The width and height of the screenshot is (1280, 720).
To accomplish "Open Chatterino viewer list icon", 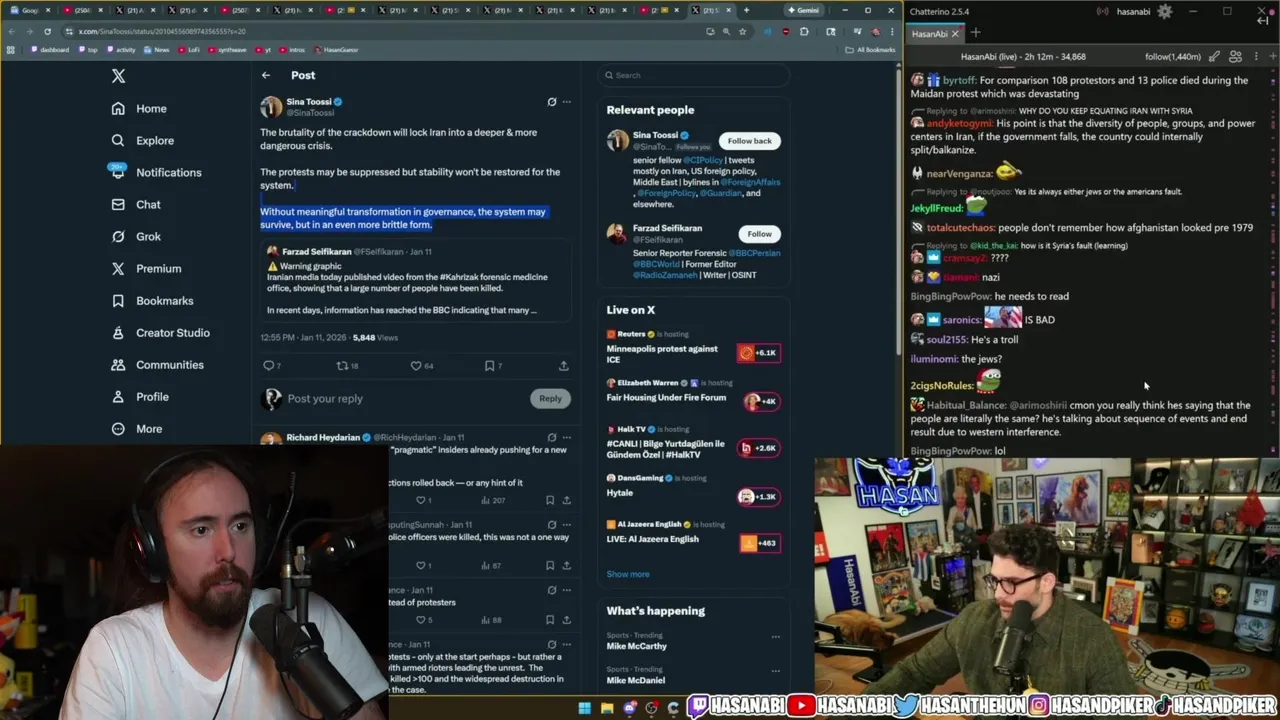I will [1235, 57].
